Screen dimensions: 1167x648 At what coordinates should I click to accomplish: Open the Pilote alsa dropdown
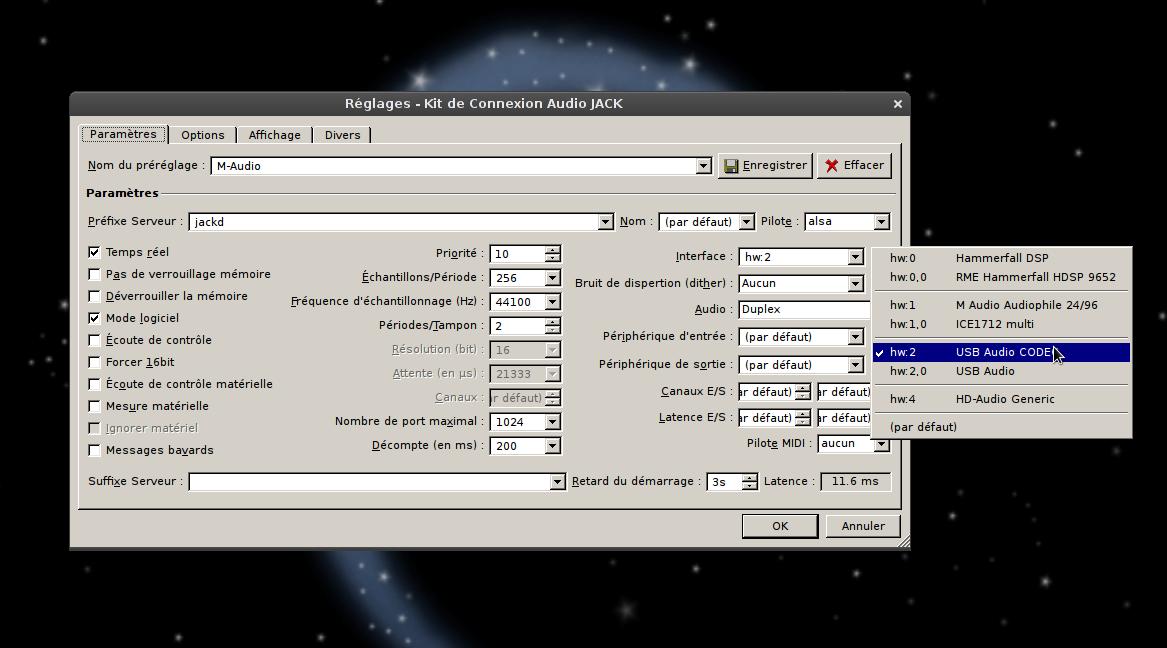point(881,222)
